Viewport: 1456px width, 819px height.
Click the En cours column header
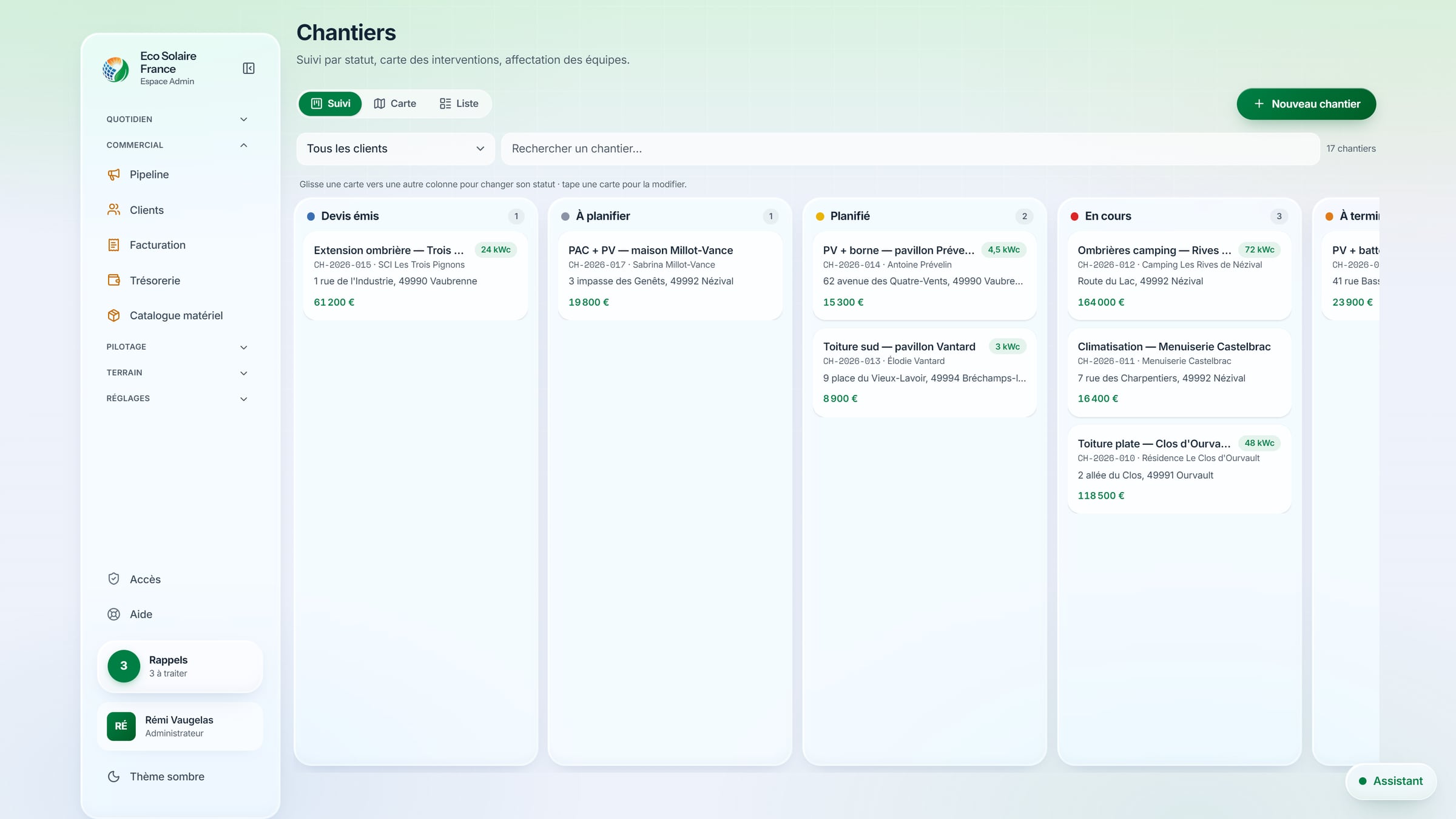coord(1179,216)
